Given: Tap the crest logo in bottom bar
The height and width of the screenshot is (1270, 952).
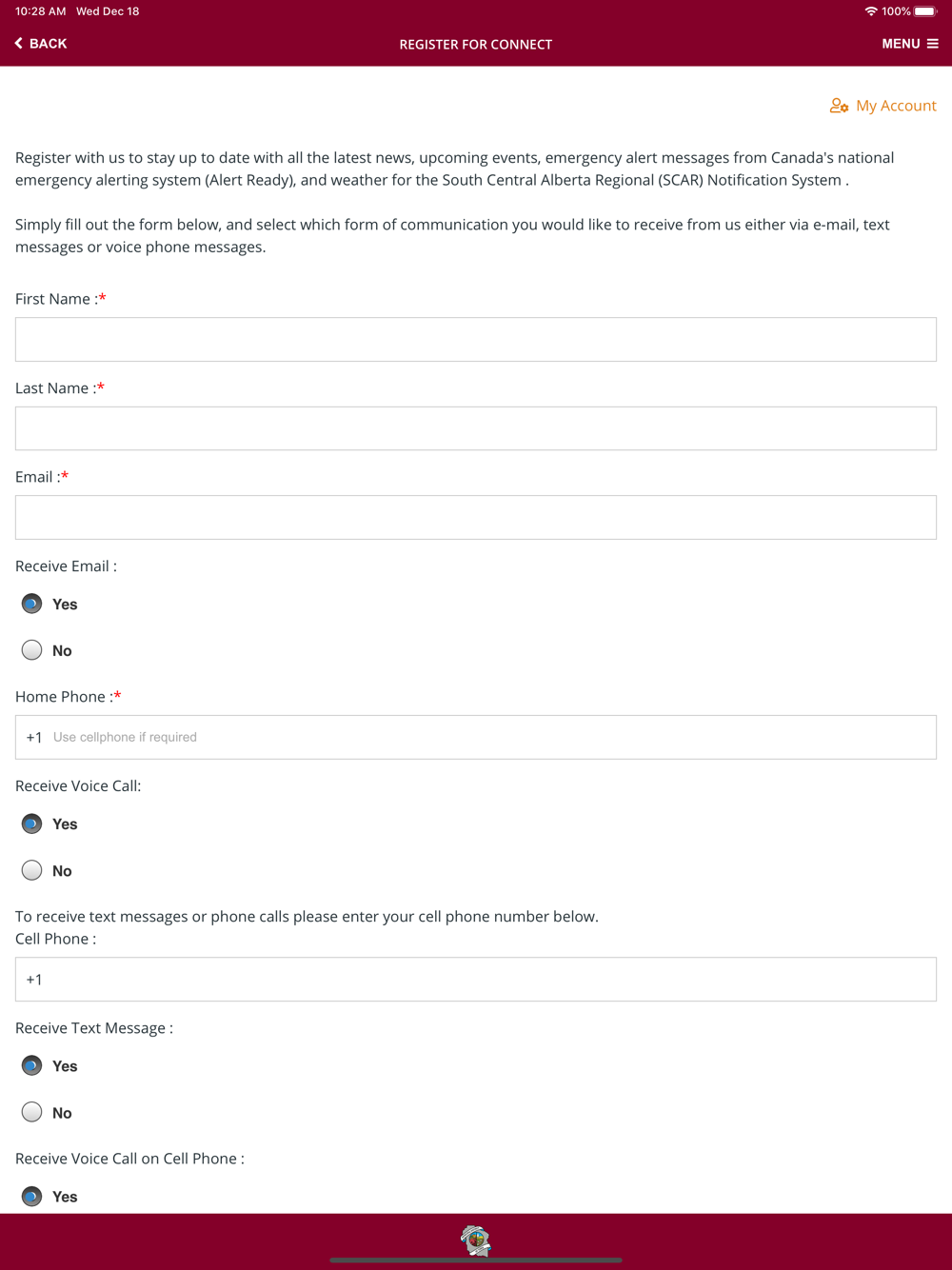Looking at the screenshot, I should (476, 1240).
